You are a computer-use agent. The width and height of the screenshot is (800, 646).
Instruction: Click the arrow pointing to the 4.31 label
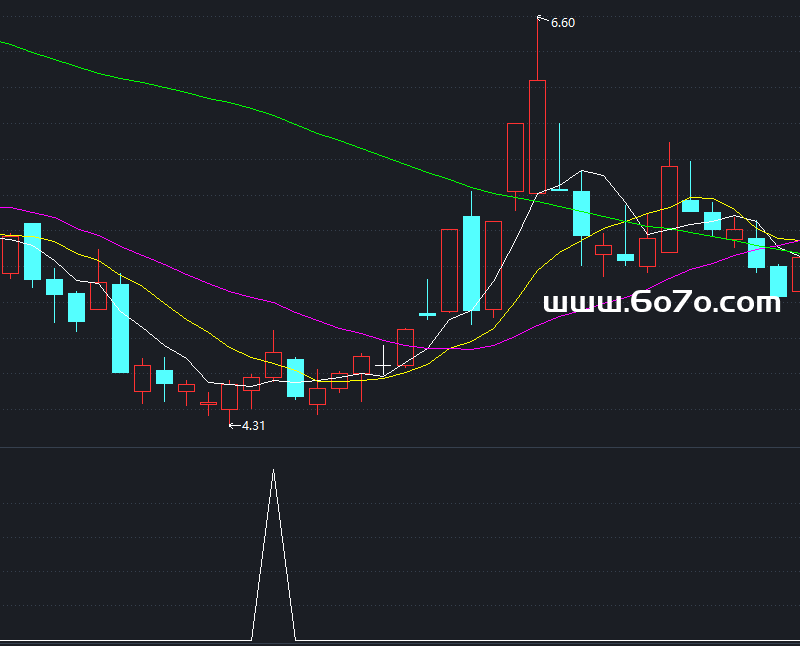coord(234,425)
